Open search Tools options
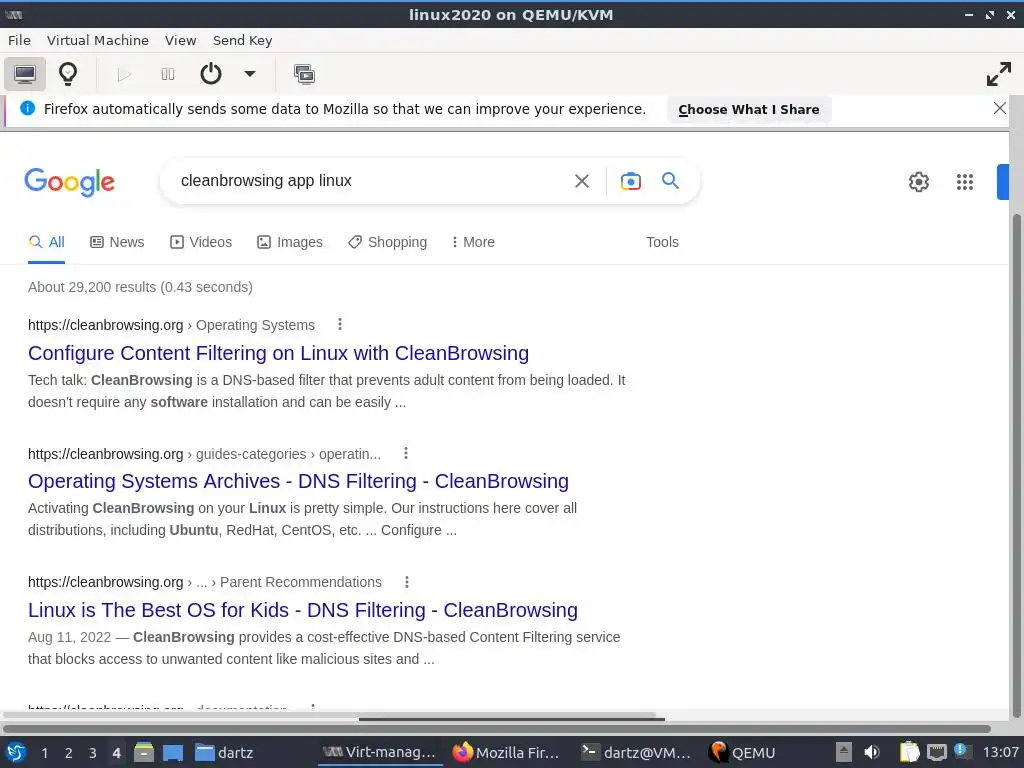1024x768 pixels. tap(662, 242)
